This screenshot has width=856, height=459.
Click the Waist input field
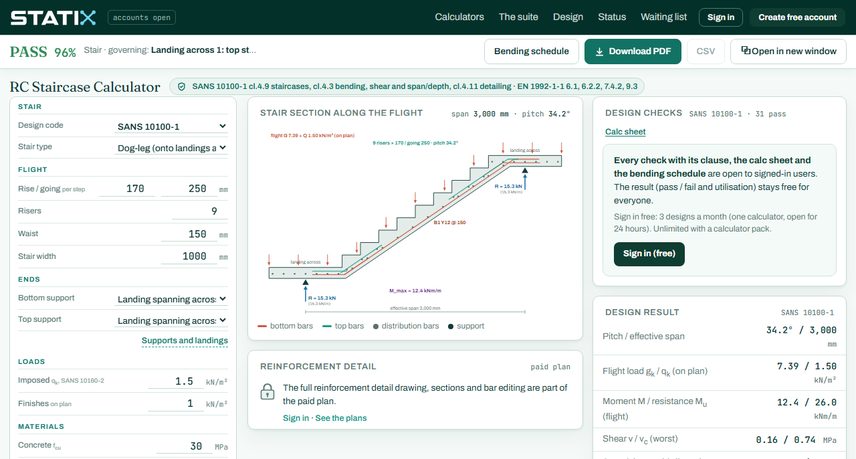point(188,234)
